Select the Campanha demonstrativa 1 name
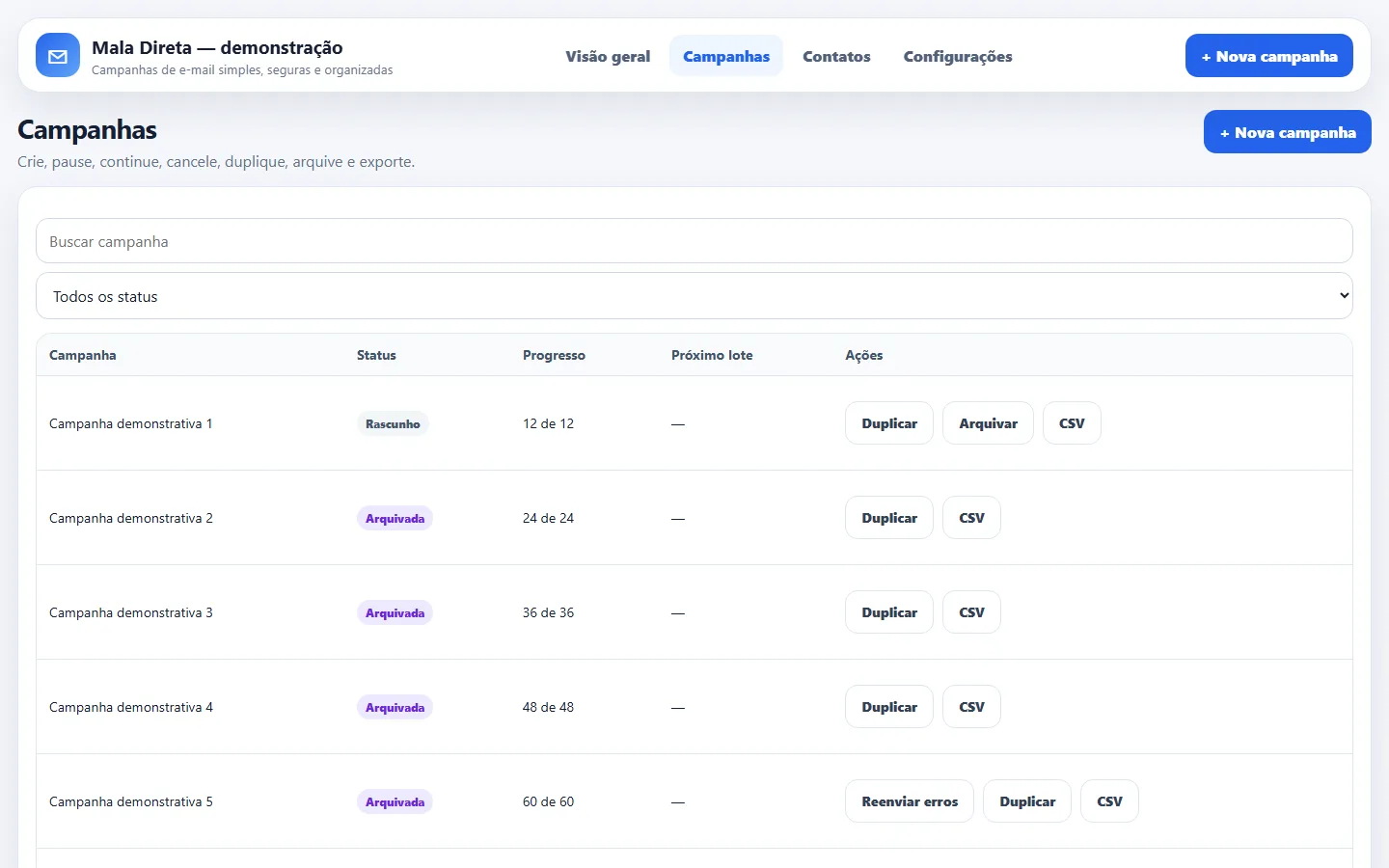 (131, 423)
